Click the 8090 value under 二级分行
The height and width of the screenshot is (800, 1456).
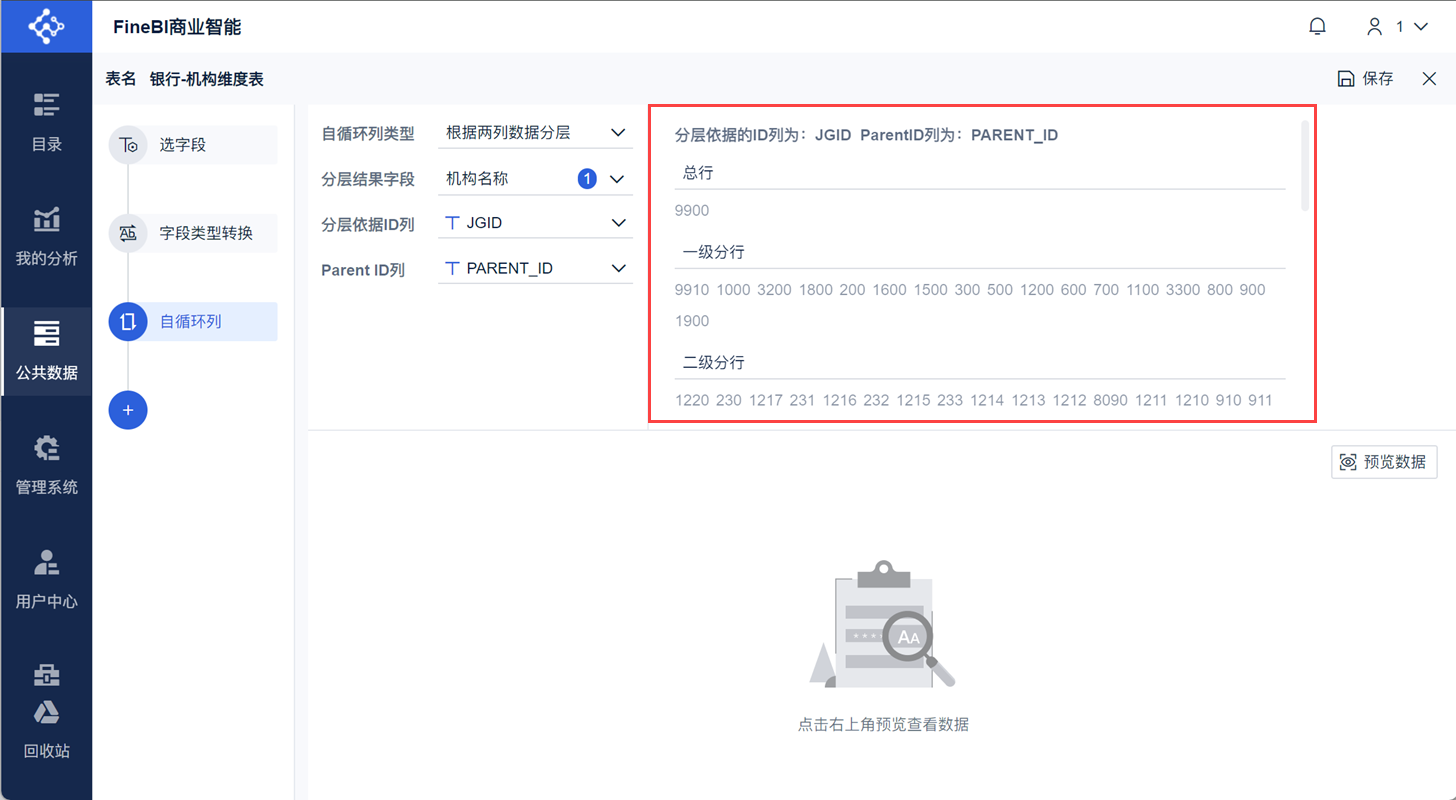[x=1110, y=400]
